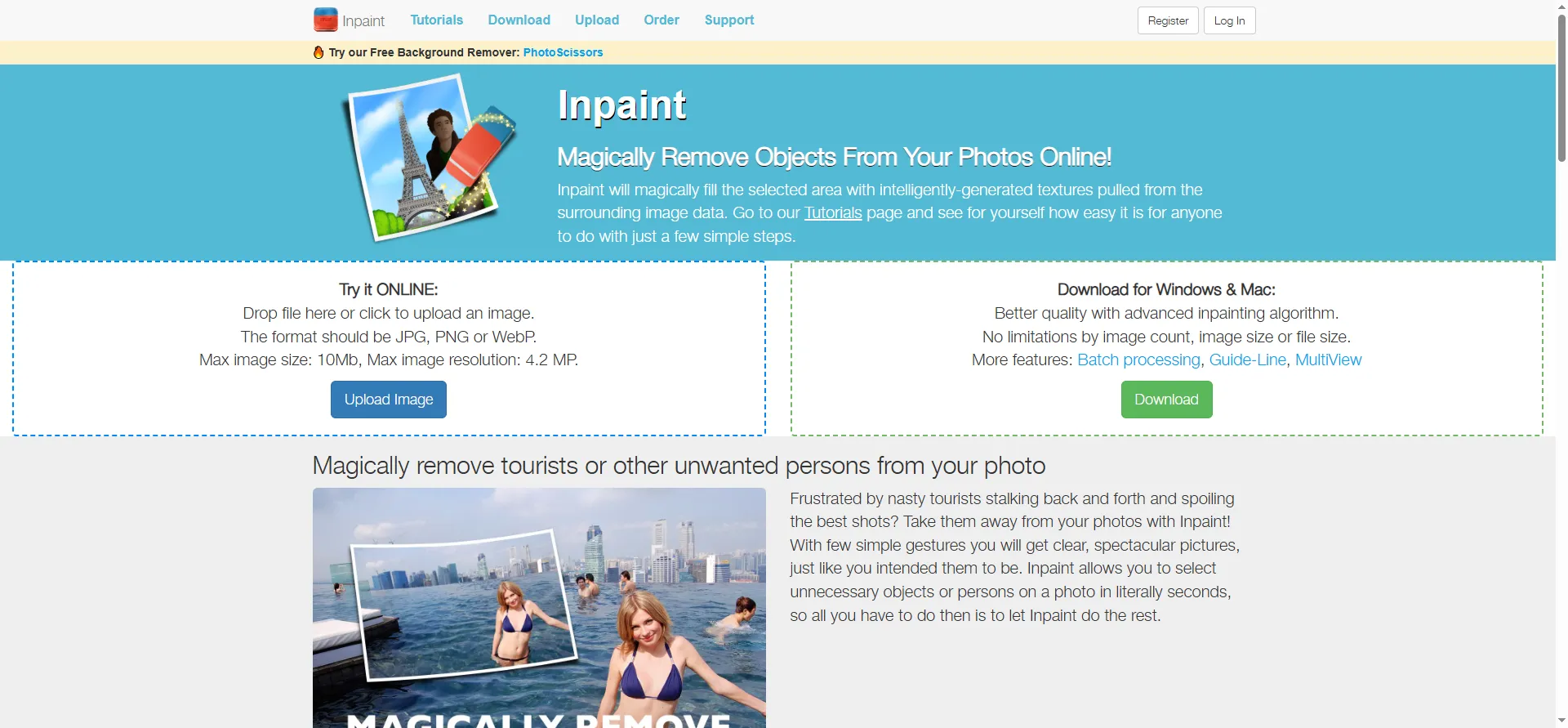This screenshot has width=1568, height=728.
Task: Click the blue Upload Image button
Action: 389,400
